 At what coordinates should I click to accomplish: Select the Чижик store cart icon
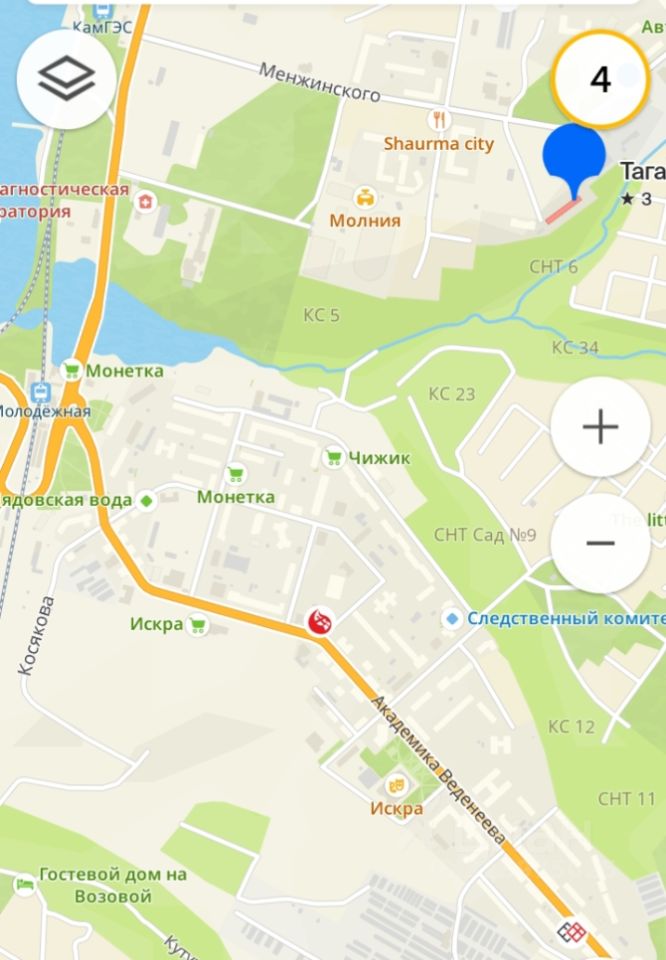pyautogui.click(x=334, y=458)
